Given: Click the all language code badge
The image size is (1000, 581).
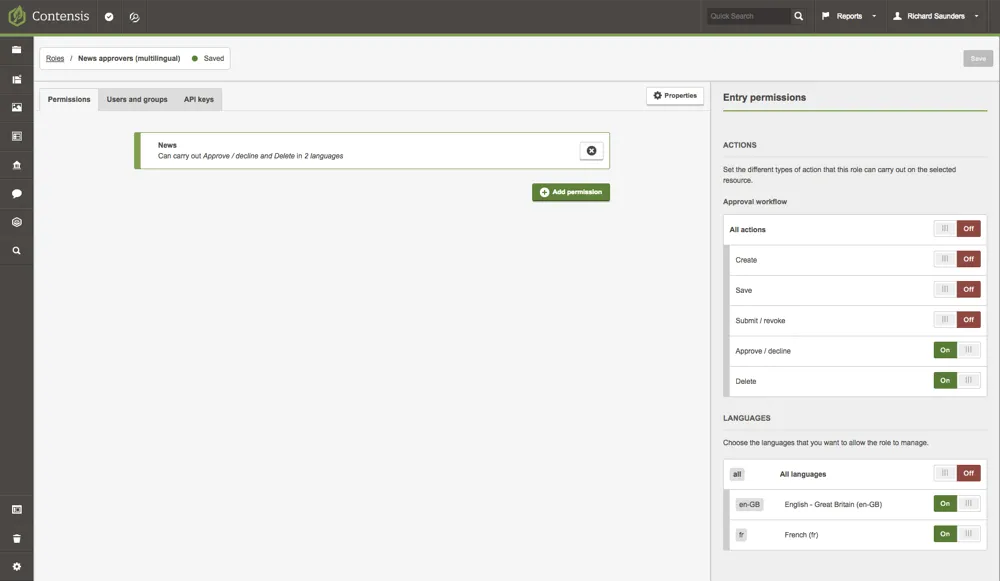Looking at the screenshot, I should (x=737, y=474).
